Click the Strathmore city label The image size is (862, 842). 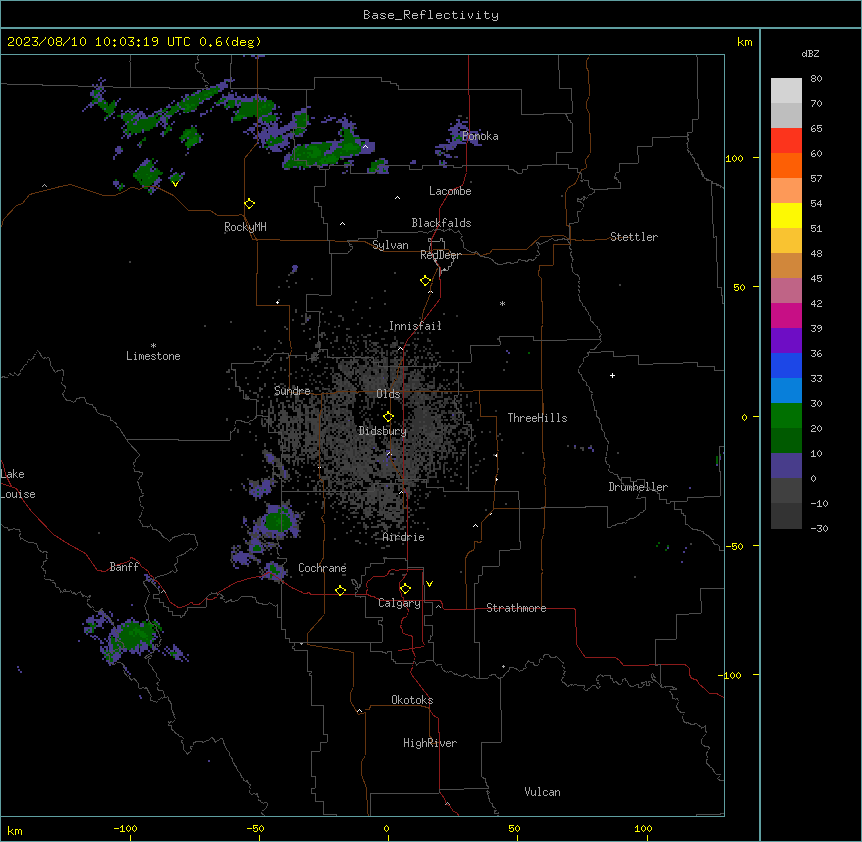516,608
